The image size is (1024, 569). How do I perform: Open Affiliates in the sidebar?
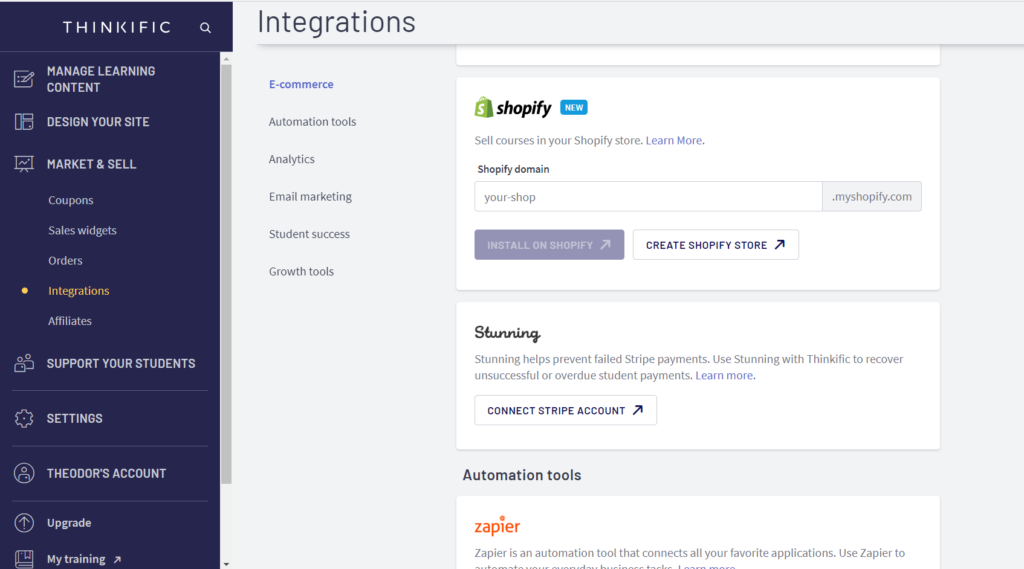pos(70,321)
